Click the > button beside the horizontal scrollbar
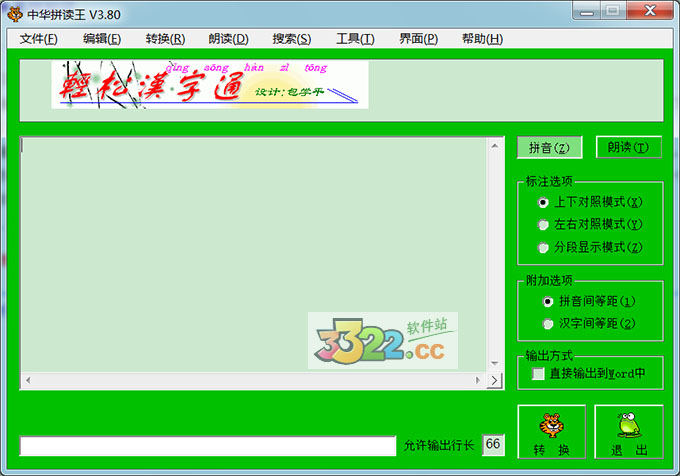Viewport: 680px width, 476px height. click(x=494, y=381)
